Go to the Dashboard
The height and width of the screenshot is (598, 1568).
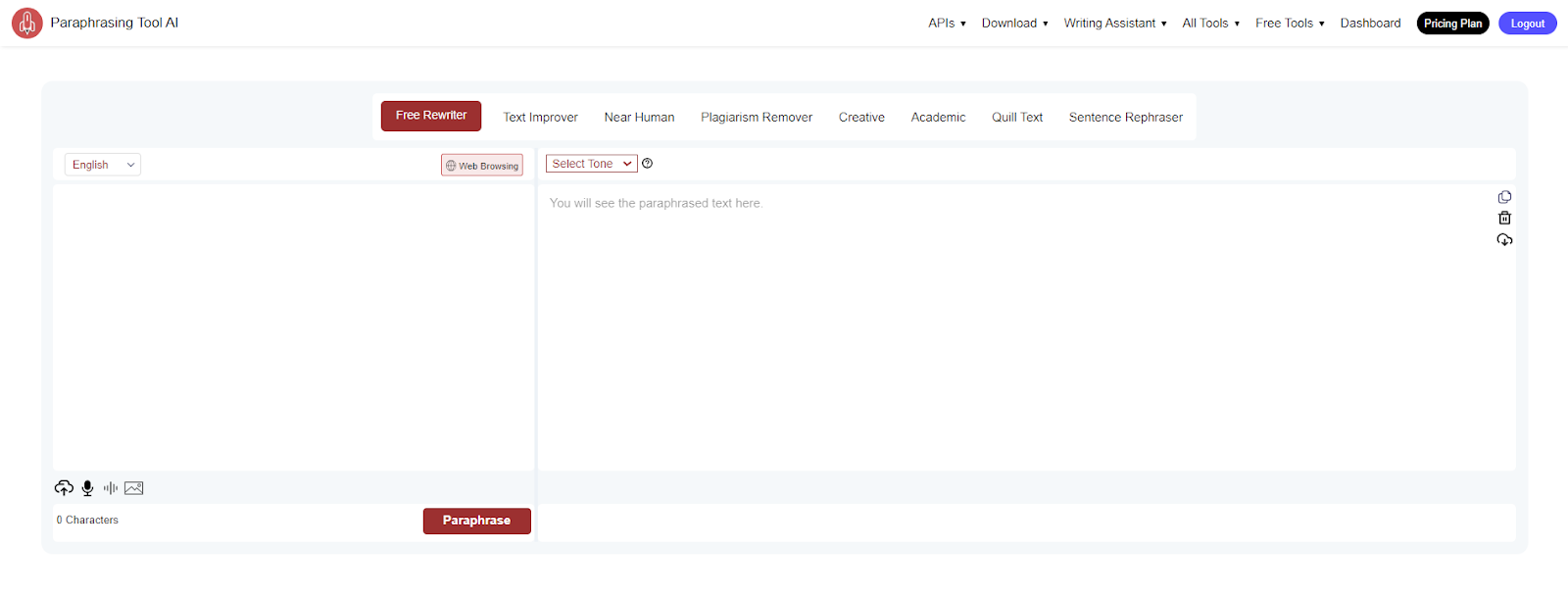[1370, 23]
